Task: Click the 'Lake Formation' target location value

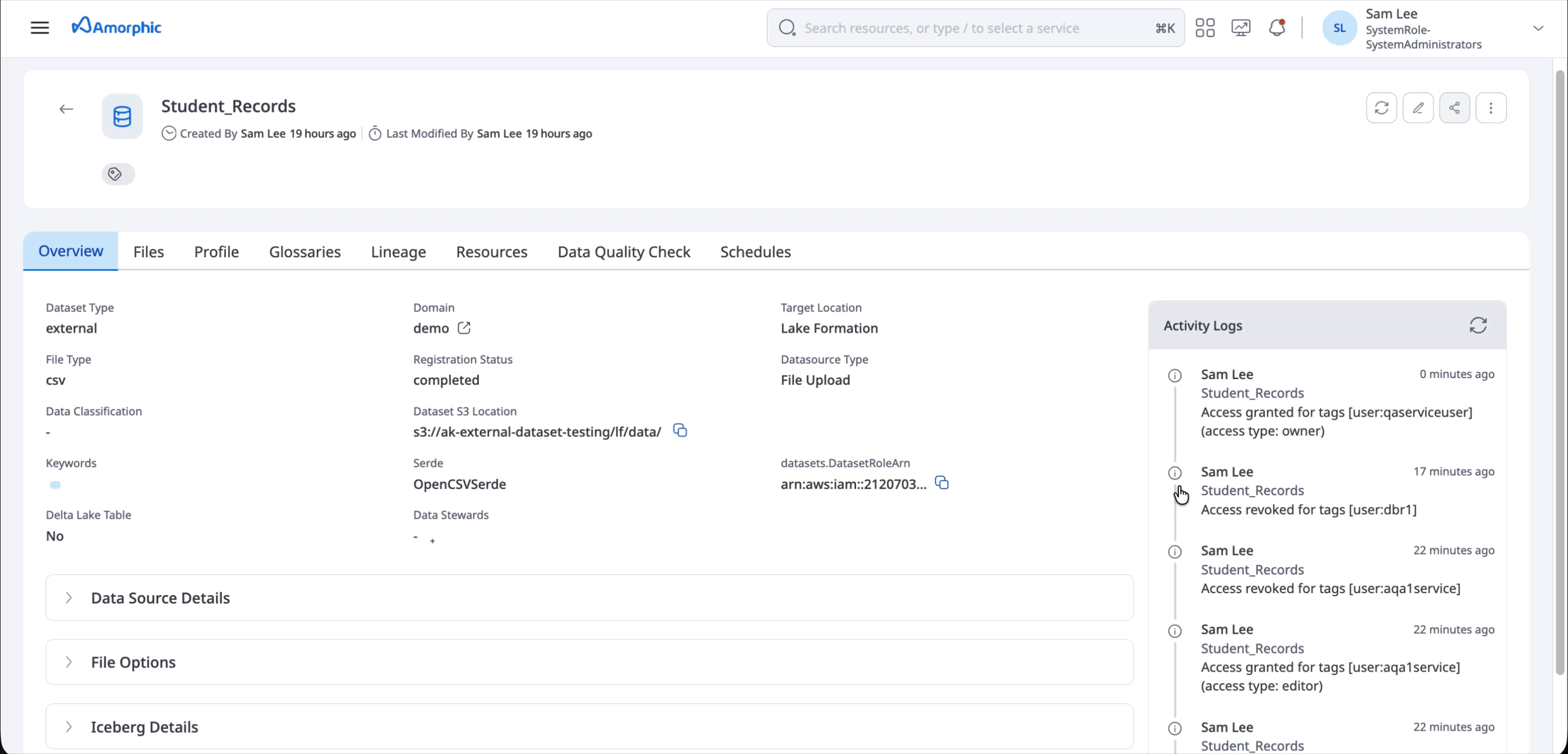Action: [x=829, y=328]
